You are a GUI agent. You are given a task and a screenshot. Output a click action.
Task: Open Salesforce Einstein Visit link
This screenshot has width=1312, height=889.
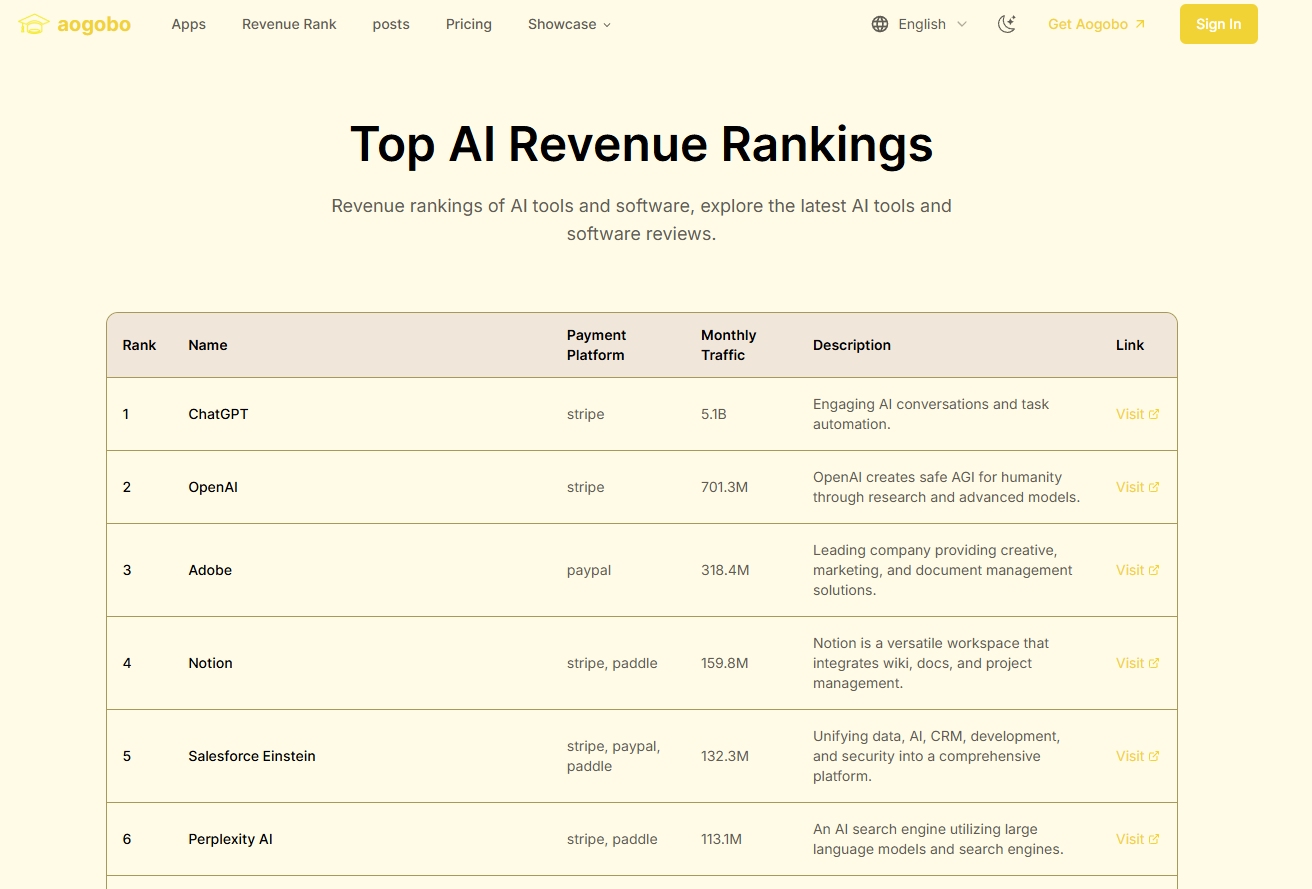(1138, 756)
